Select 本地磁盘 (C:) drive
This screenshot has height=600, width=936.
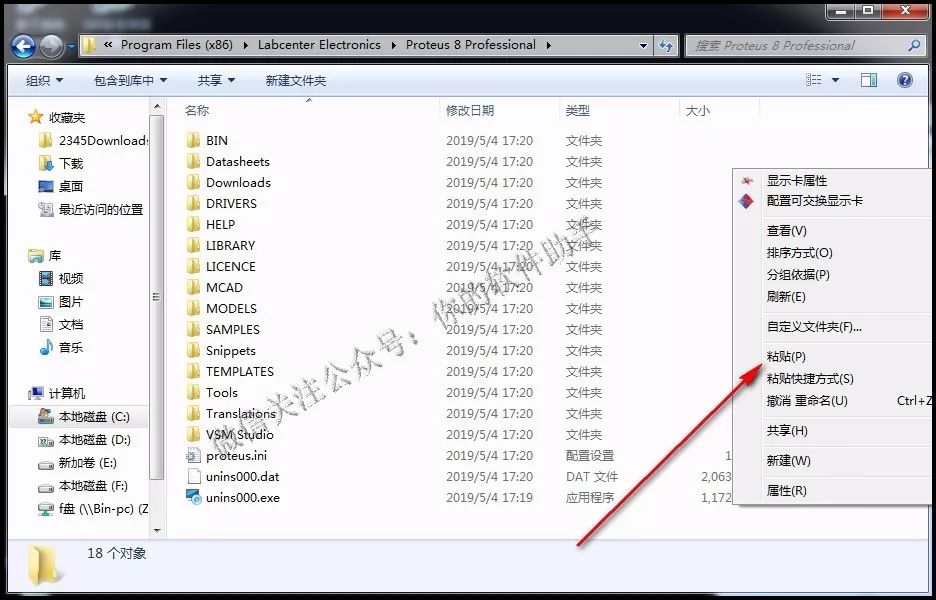tap(84, 417)
